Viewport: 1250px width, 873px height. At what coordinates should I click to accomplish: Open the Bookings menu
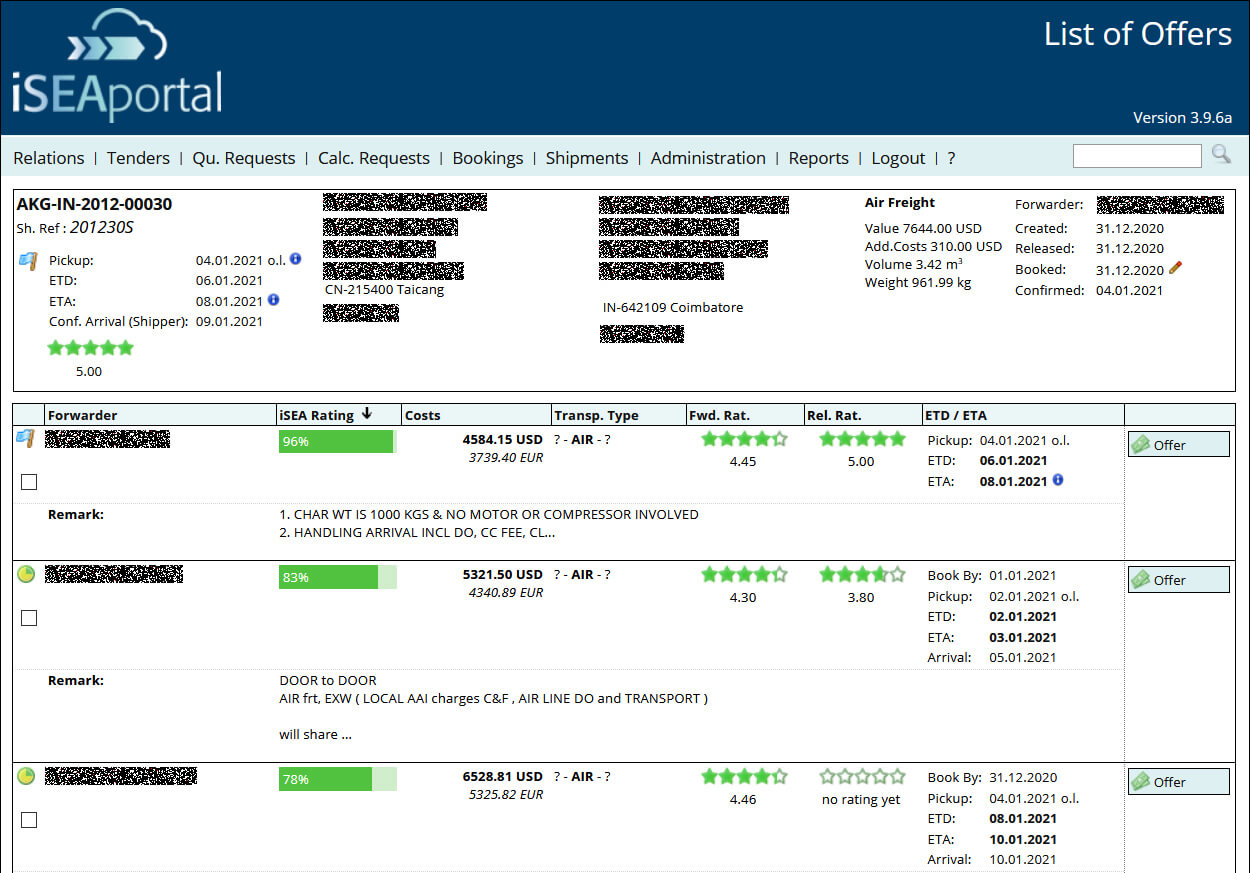coord(487,158)
